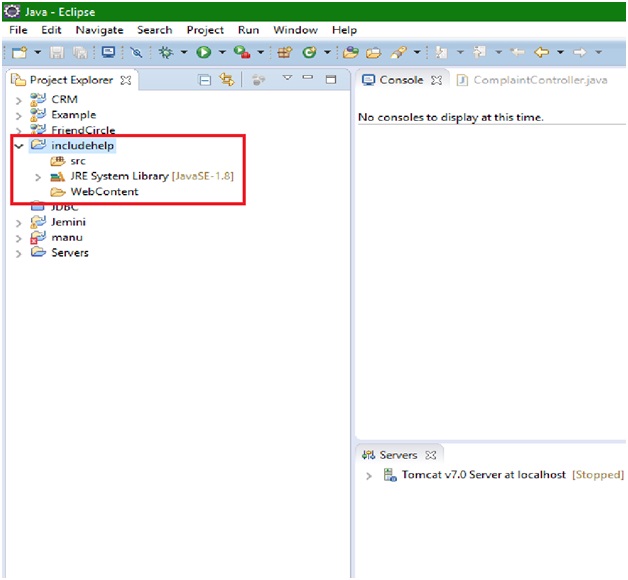Click the Tomcat v7.0 server icon

[x=390, y=475]
